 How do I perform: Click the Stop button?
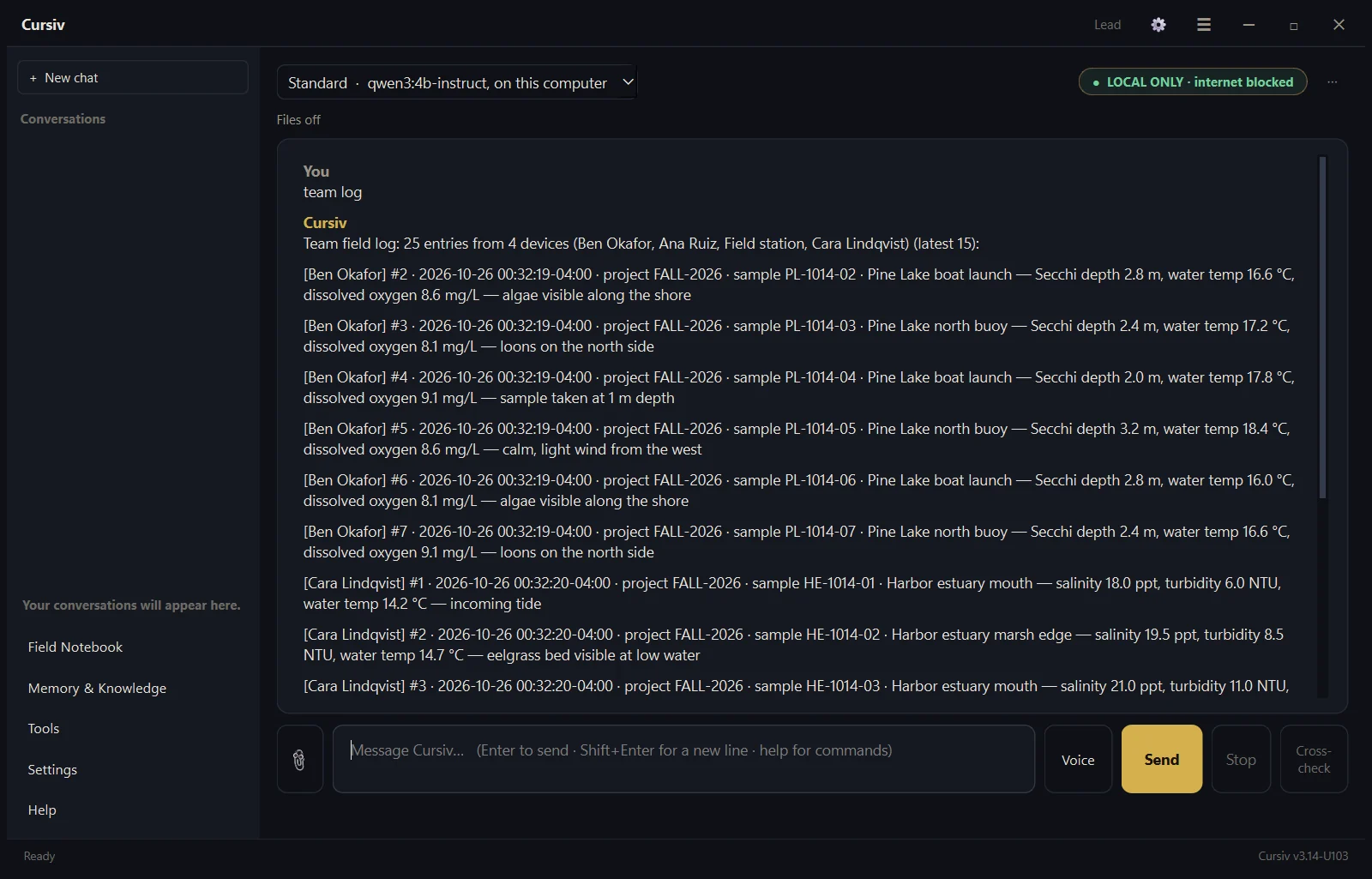click(x=1241, y=759)
